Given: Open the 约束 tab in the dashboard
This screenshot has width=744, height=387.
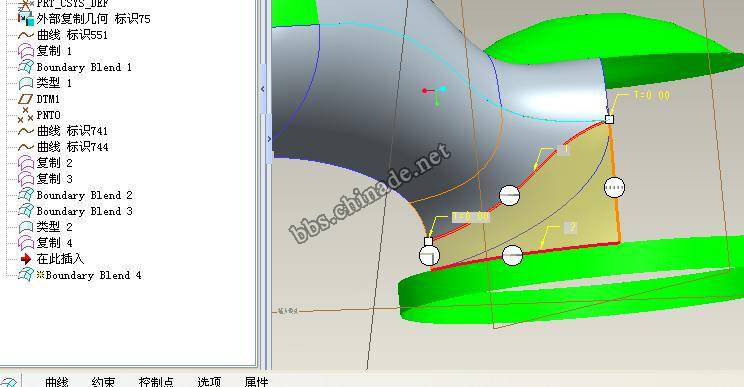Looking at the screenshot, I should [103, 382].
